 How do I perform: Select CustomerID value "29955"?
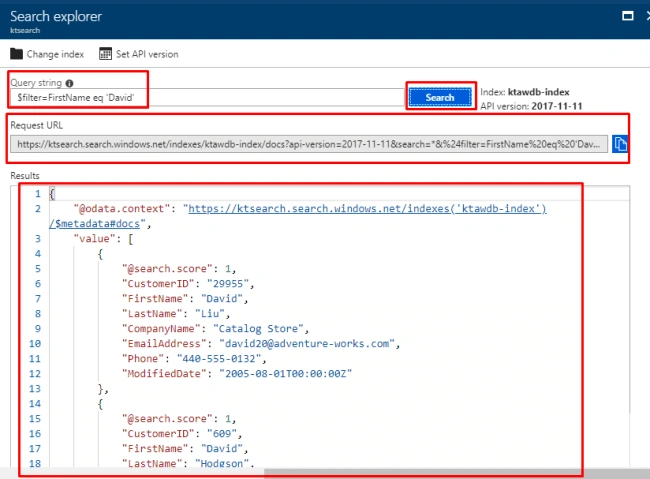click(228, 284)
